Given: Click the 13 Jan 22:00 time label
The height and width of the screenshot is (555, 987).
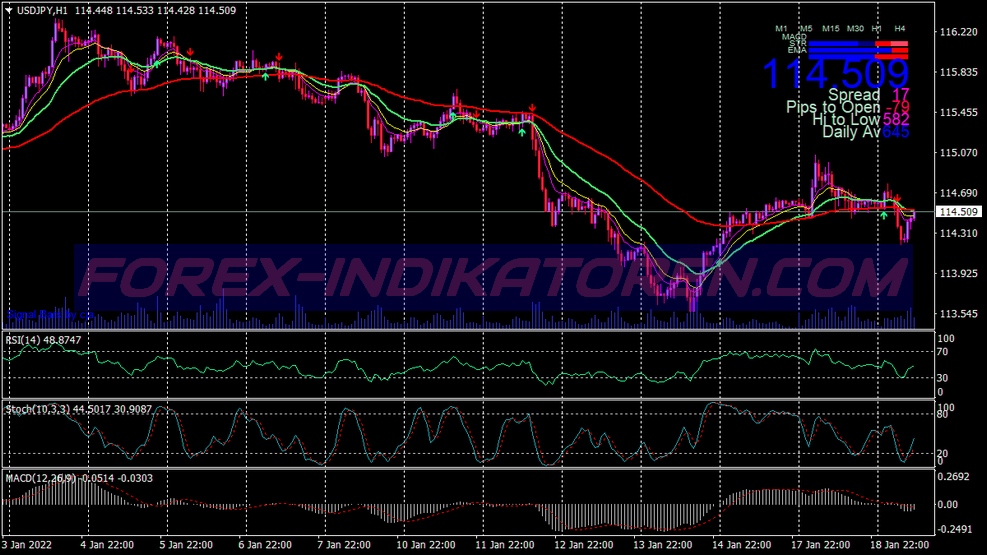Looking at the screenshot, I should point(662,545).
